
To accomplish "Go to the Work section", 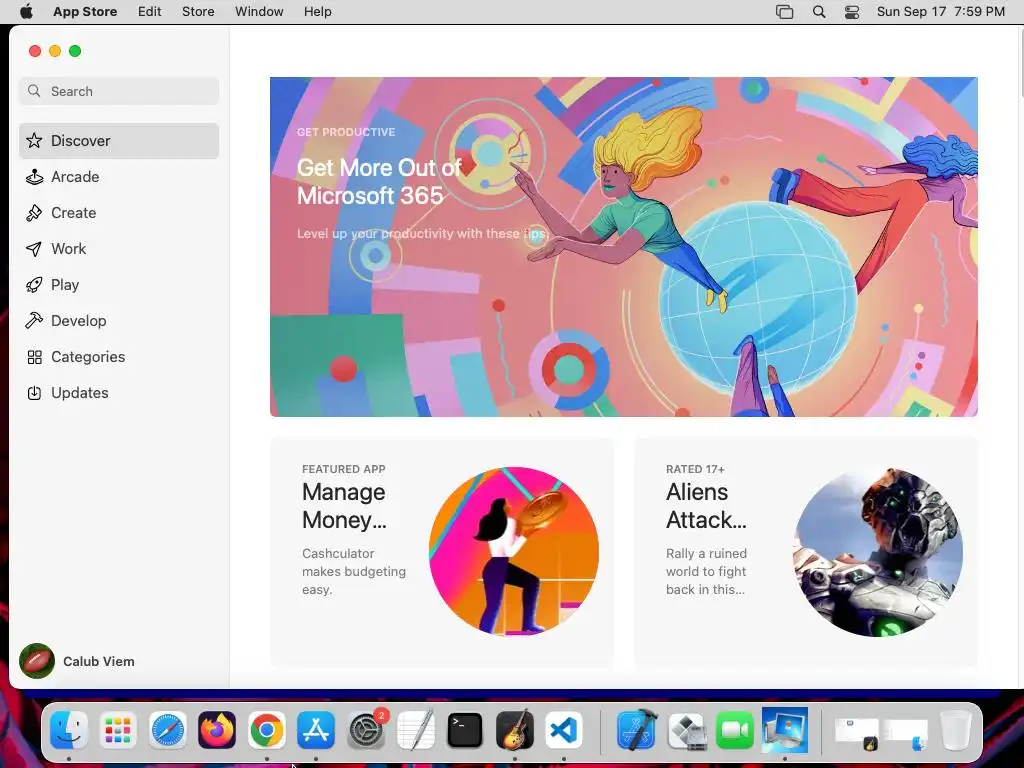I will click(x=119, y=248).
